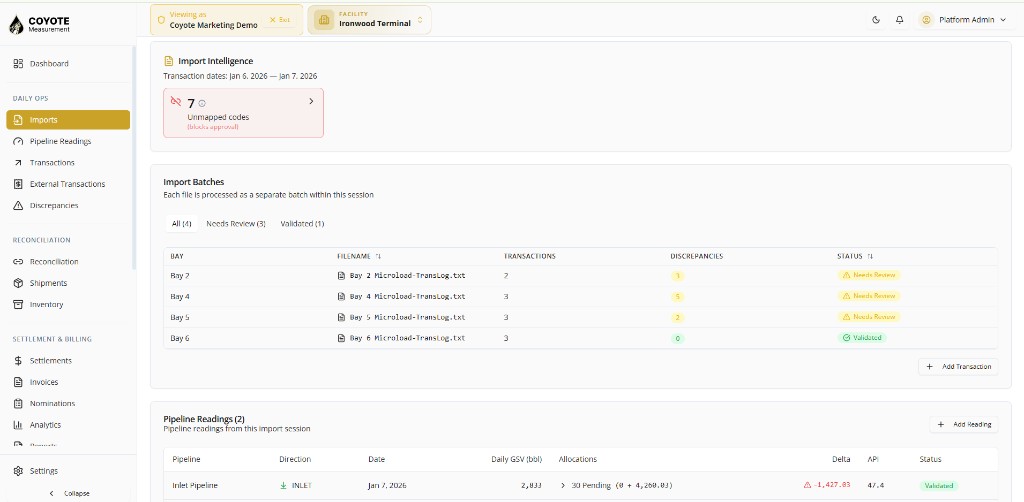Click the External Transactions dollar-document icon
Image resolution: width=1024 pixels, height=502 pixels.
18,184
